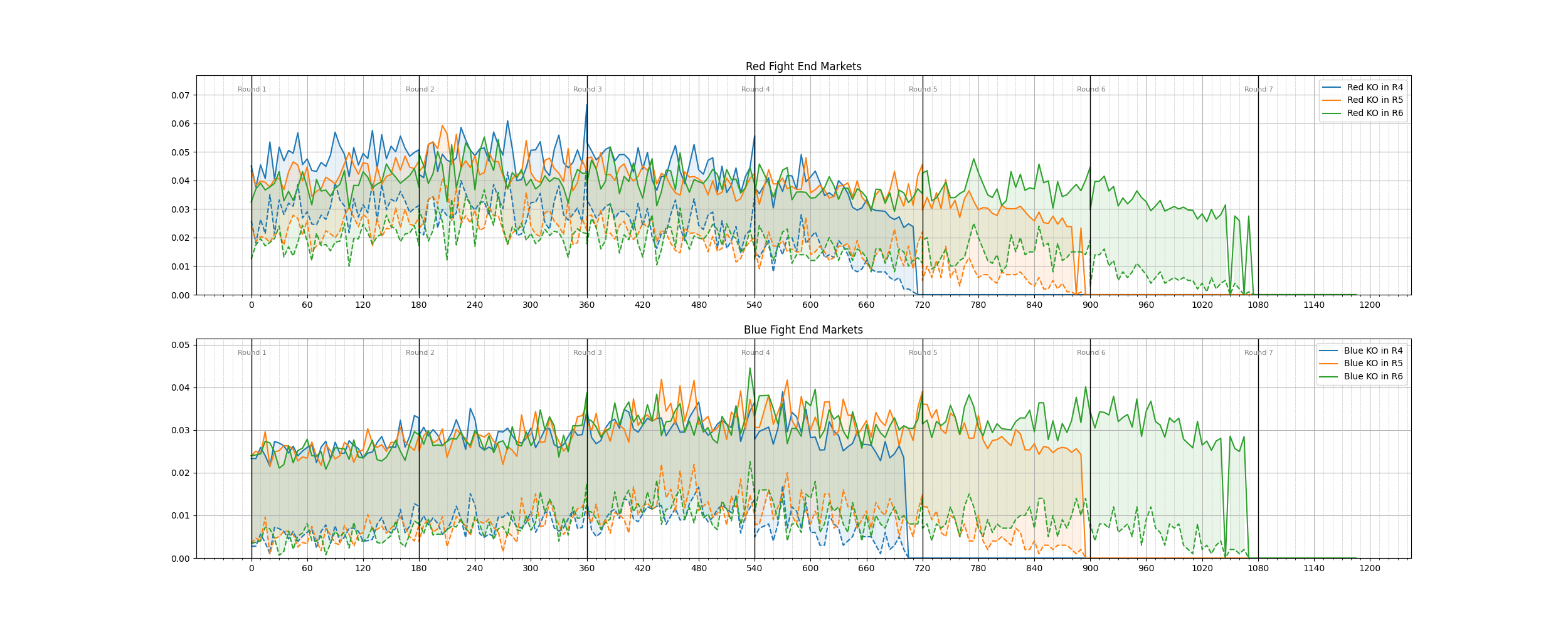Click the Round 2 marker in the bottom chart
The height and width of the screenshot is (627, 1568).
[x=420, y=352]
